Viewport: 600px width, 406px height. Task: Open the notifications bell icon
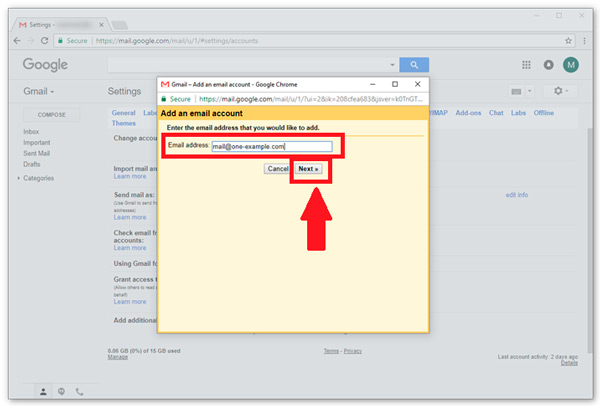coord(548,65)
